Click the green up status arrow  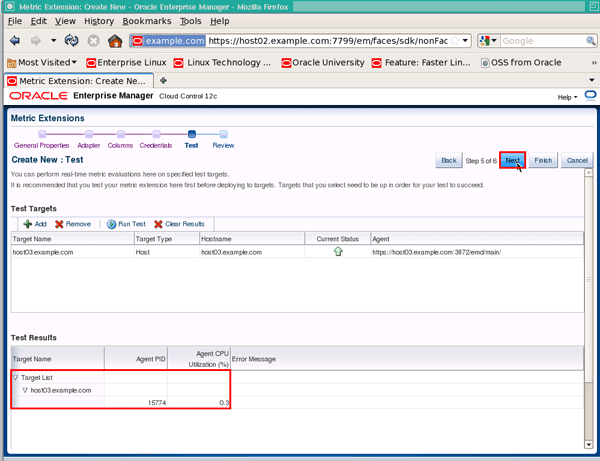(x=338, y=251)
